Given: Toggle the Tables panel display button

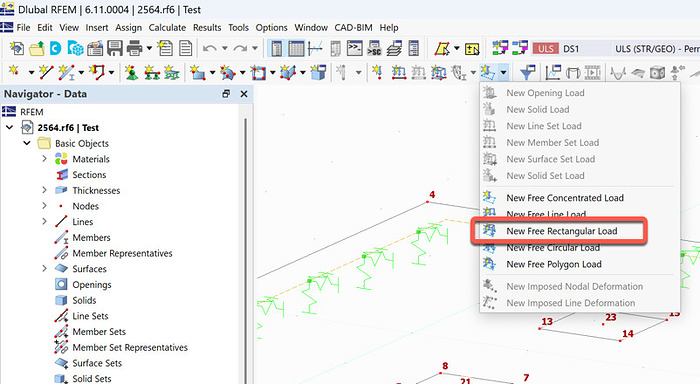Looking at the screenshot, I should click(x=296, y=48).
